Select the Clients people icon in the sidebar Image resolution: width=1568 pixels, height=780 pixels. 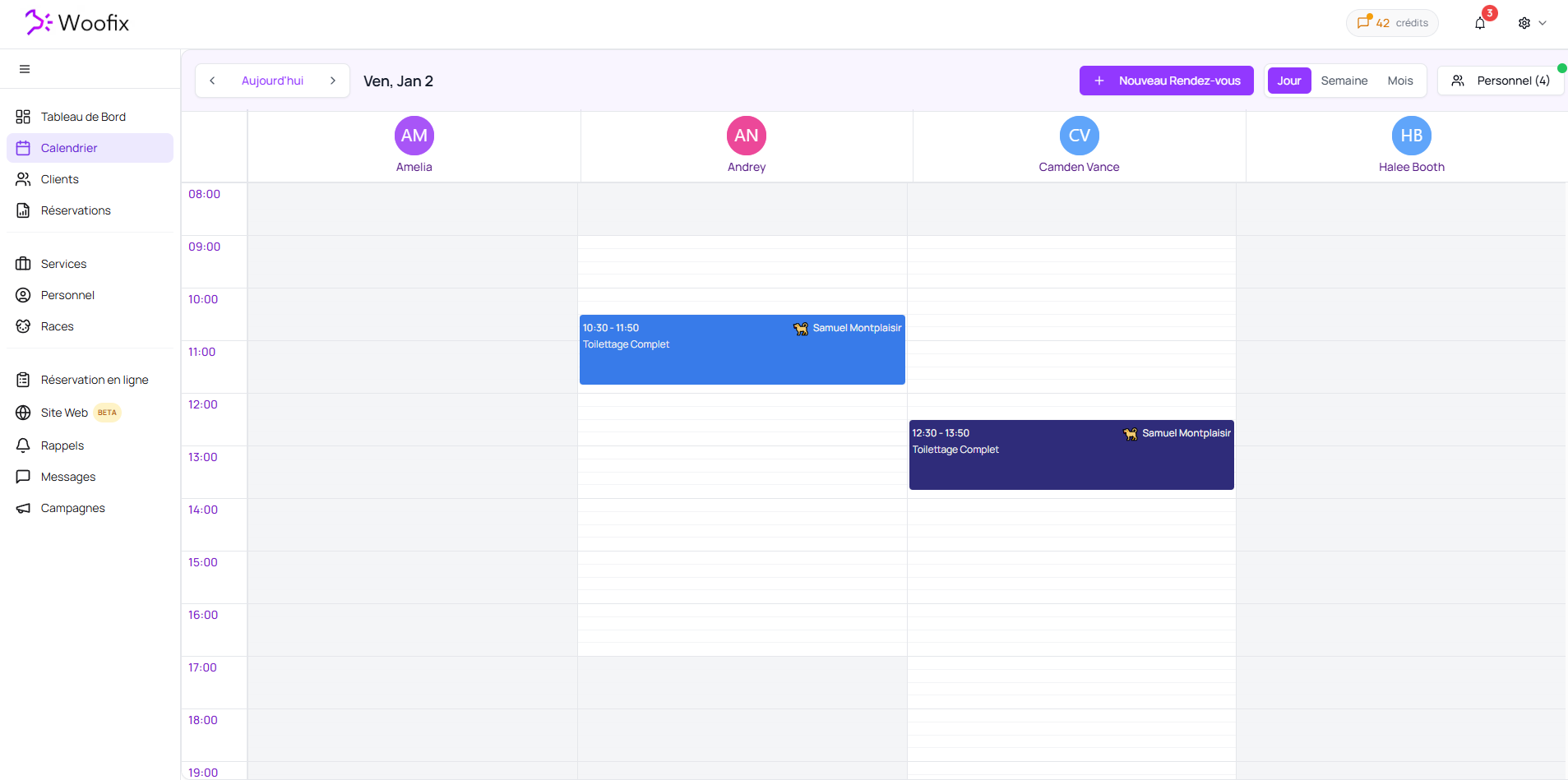coord(24,178)
